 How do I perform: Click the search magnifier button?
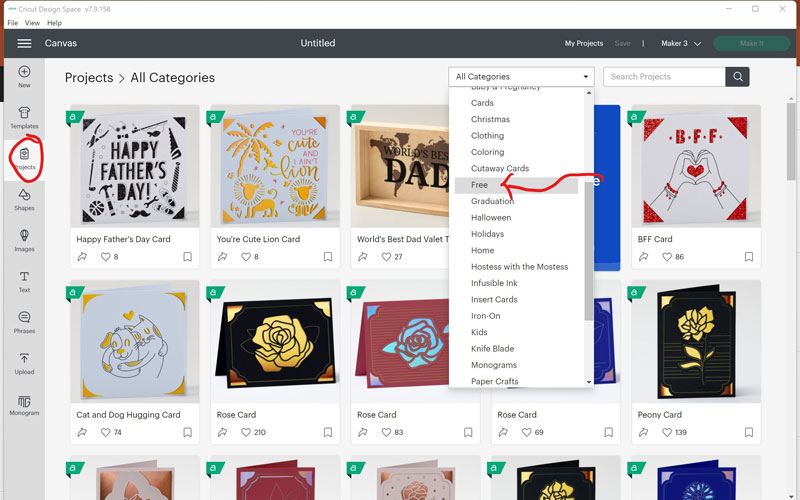(x=737, y=77)
